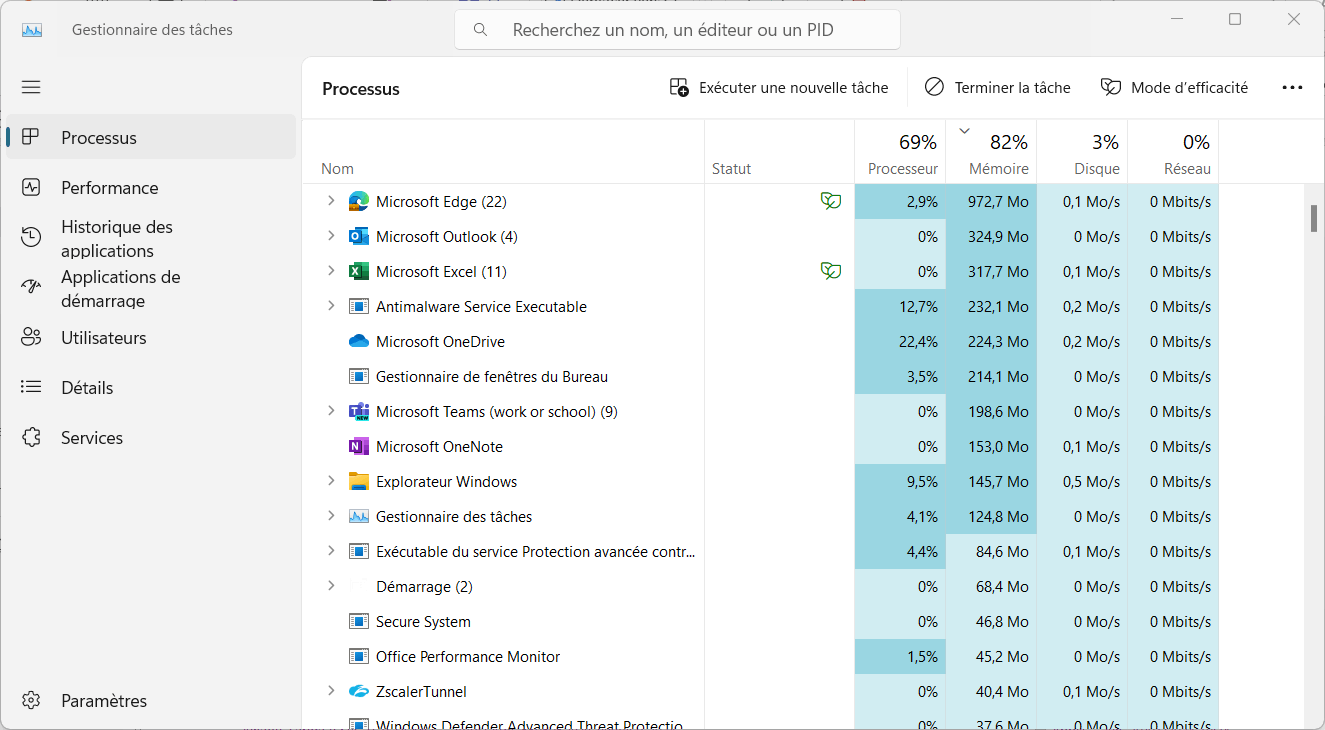Click the search magnifier icon
Screen dimensions: 1325x730
(481, 30)
